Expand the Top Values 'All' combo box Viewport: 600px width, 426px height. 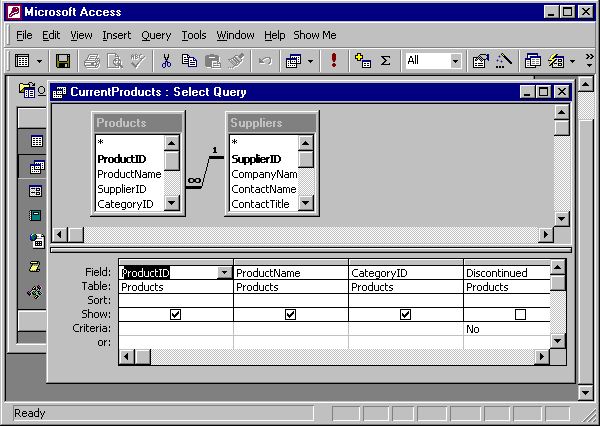(x=455, y=61)
